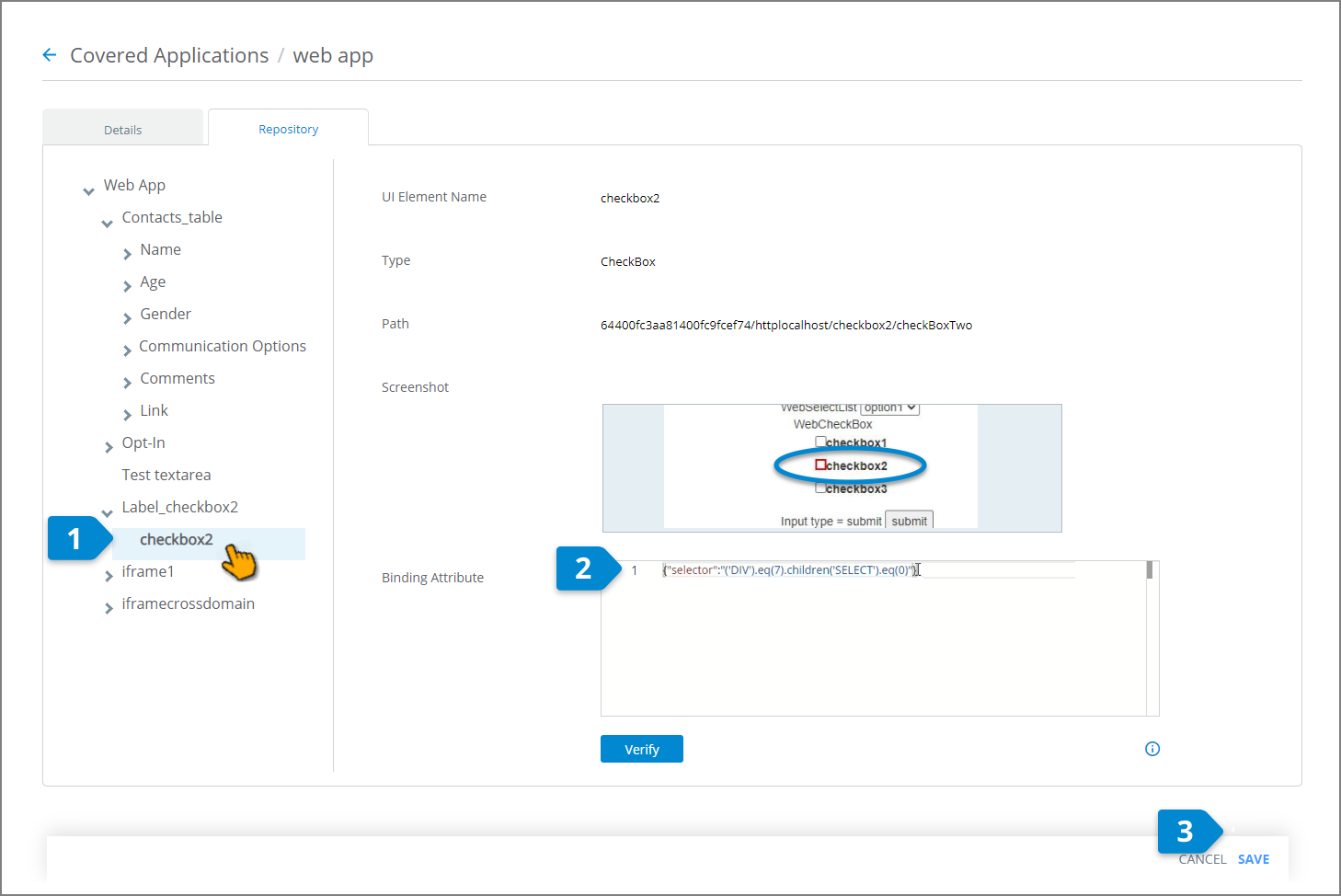
Task: Select the Repository tab
Action: click(x=288, y=129)
